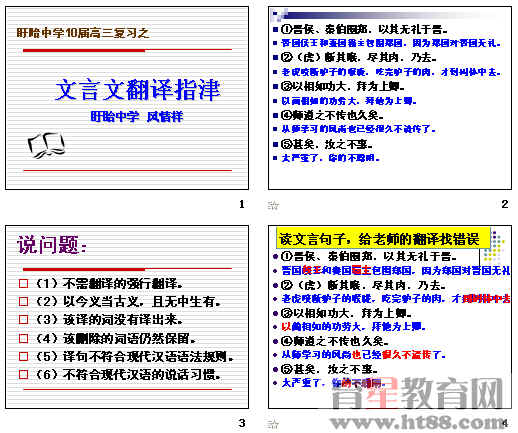Click the animation star icon under slide 2
Image resolution: width=518 pixels, height=433 pixels.
point(273,205)
